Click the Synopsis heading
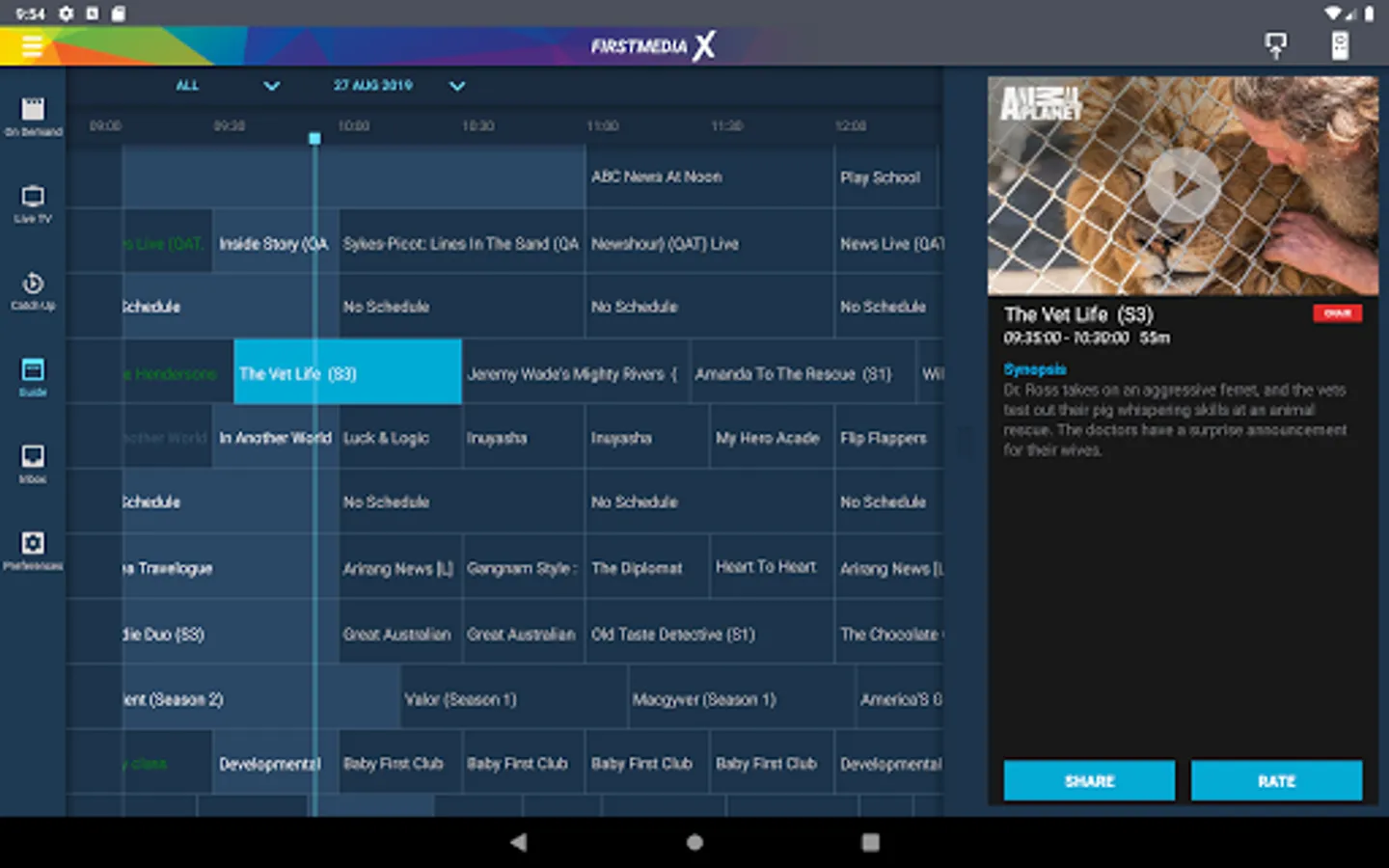This screenshot has height=868, width=1389. (1035, 368)
